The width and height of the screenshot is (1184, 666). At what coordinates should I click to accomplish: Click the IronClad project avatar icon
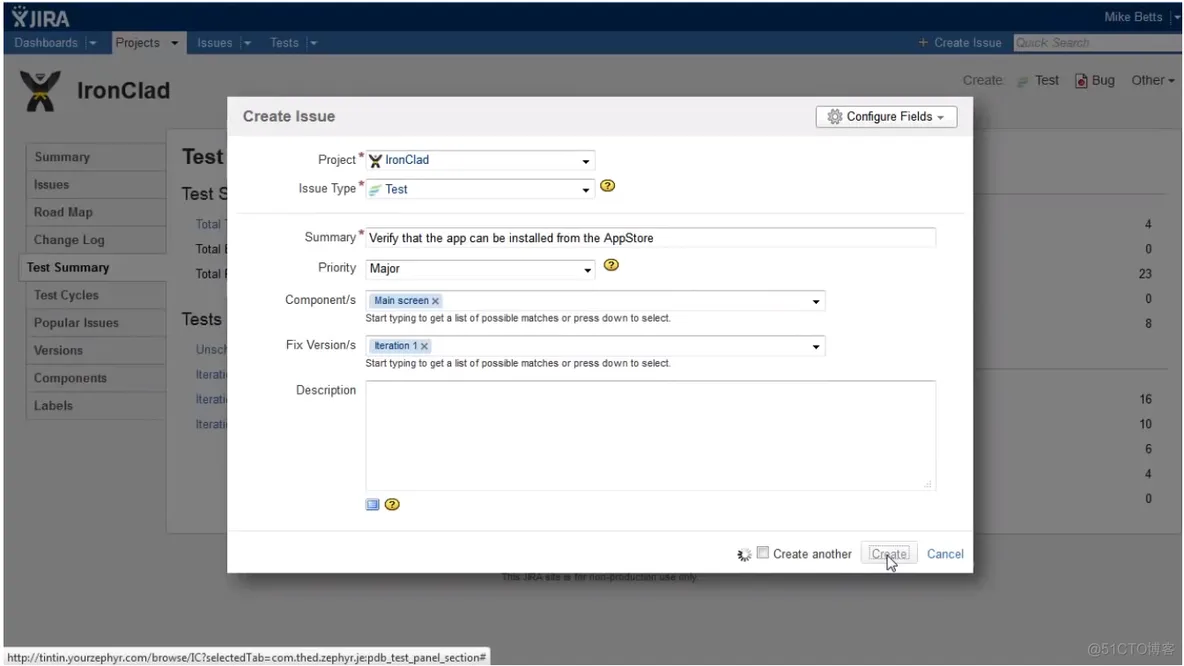coord(40,91)
